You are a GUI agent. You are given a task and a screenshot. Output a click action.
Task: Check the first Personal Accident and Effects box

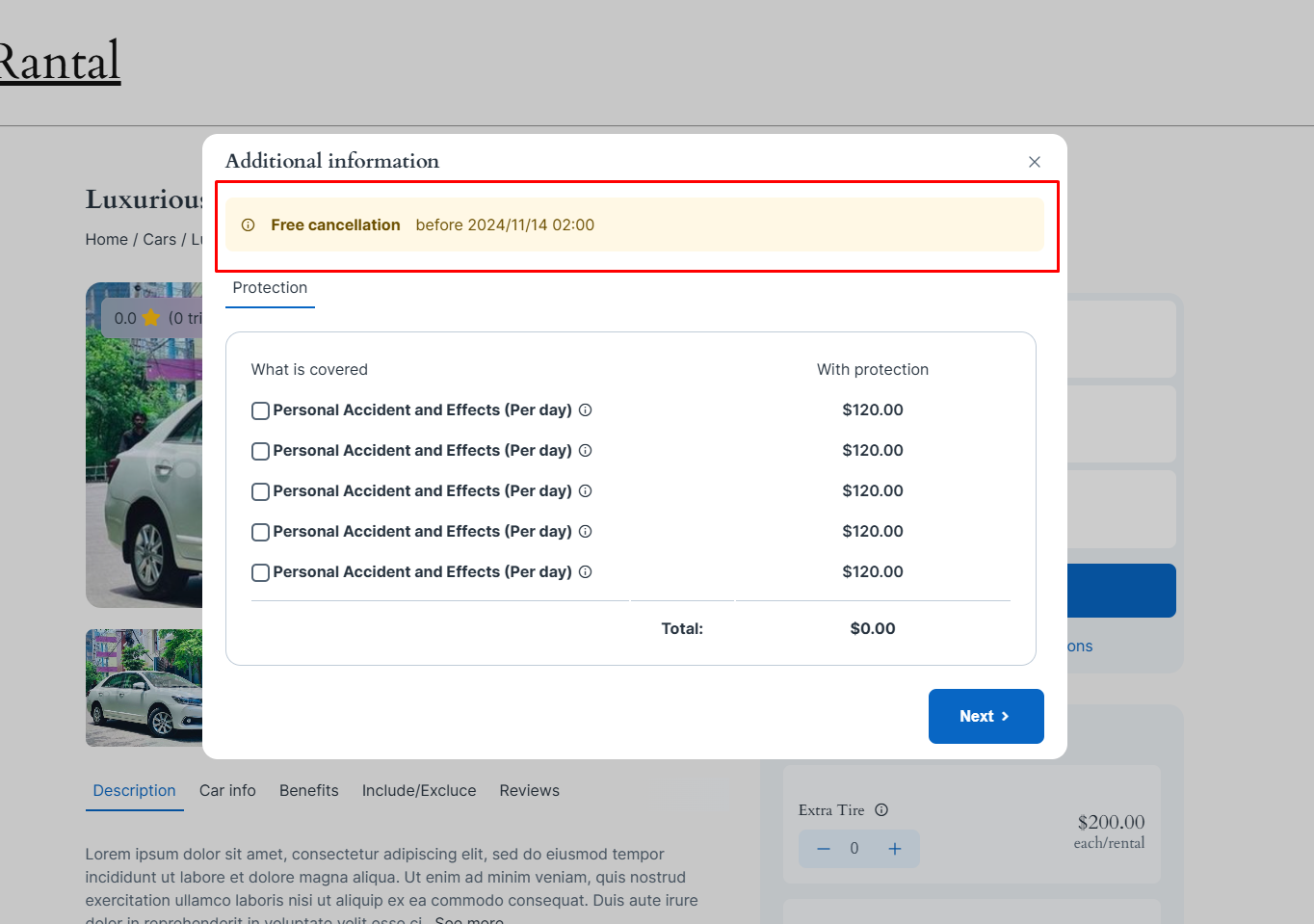[260, 410]
